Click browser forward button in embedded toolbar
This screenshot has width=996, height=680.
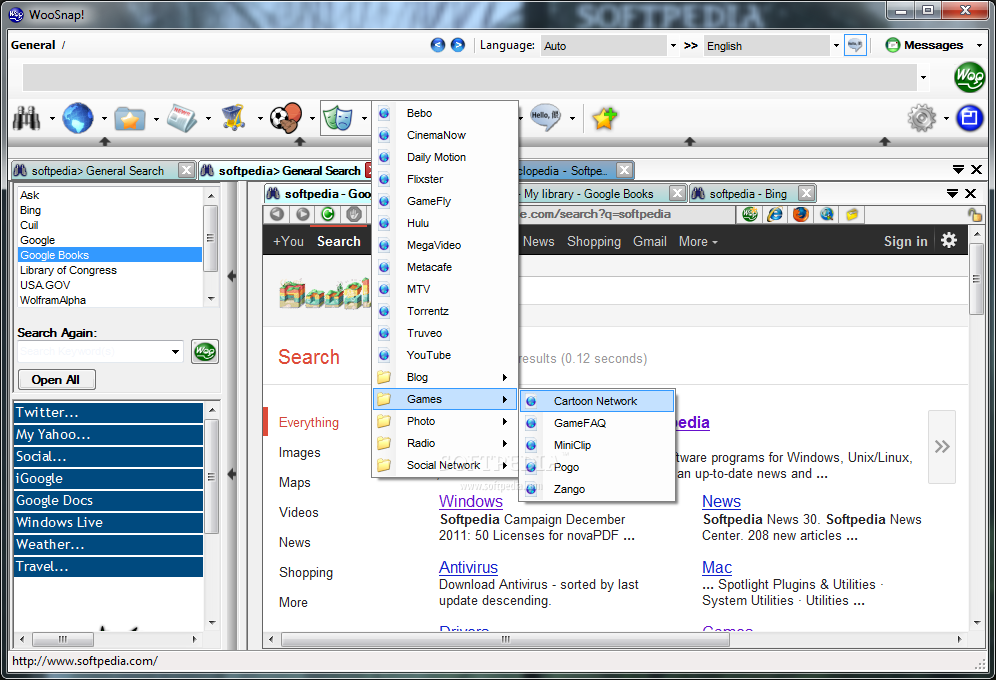coord(302,214)
